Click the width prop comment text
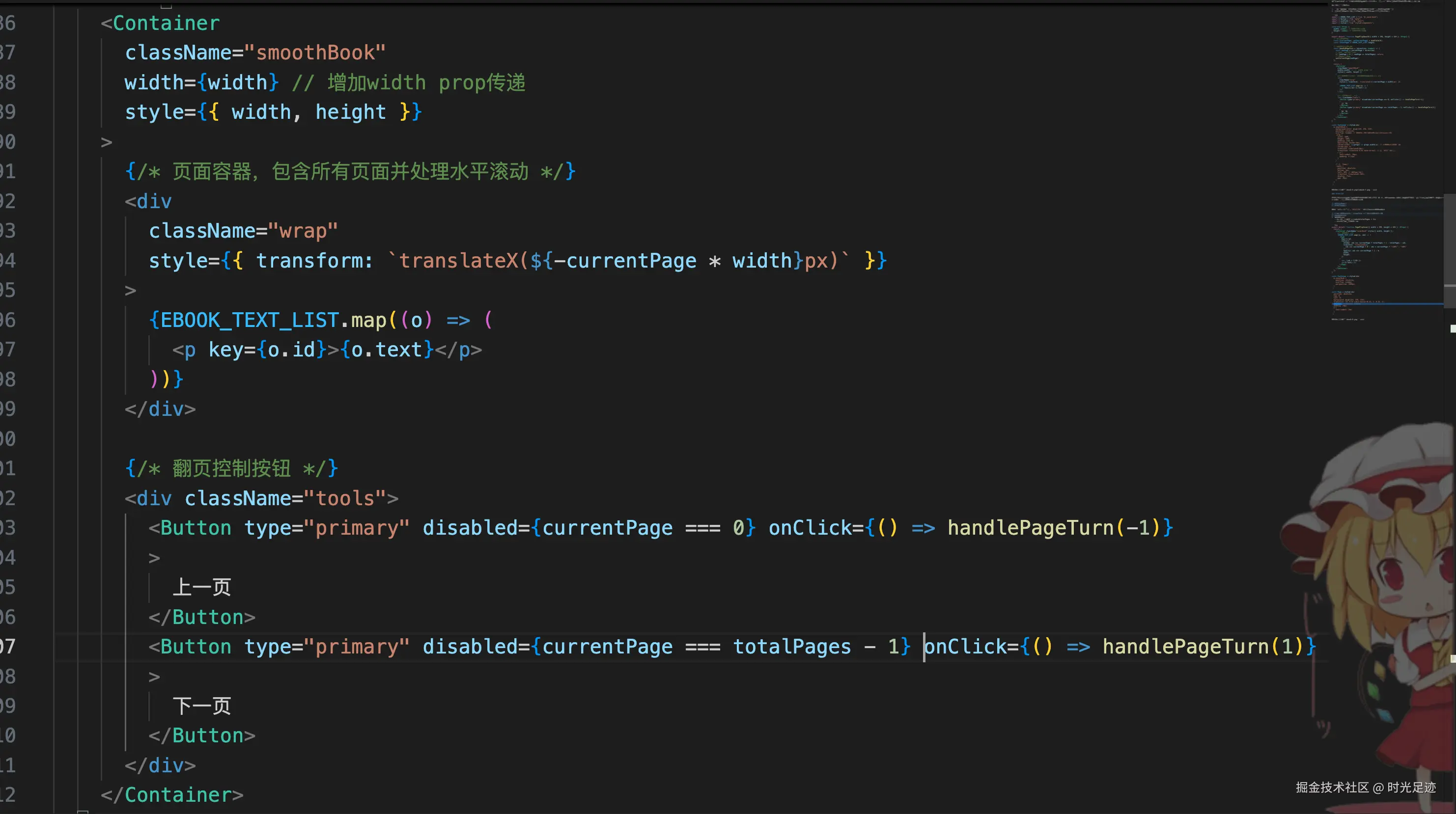The height and width of the screenshot is (814, 1456). (409, 82)
